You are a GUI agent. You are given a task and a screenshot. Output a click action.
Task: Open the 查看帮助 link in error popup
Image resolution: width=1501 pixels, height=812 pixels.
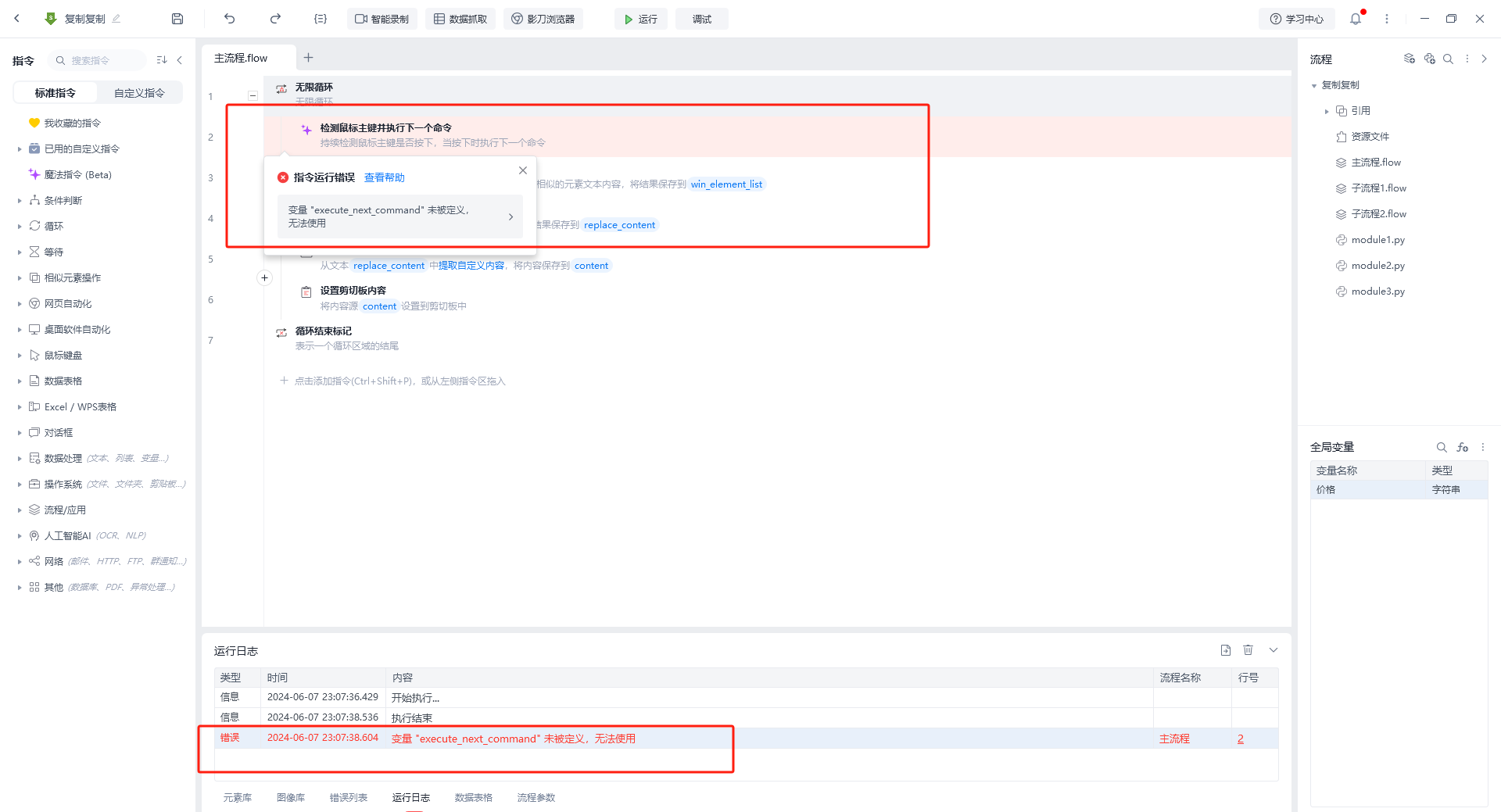click(x=385, y=177)
